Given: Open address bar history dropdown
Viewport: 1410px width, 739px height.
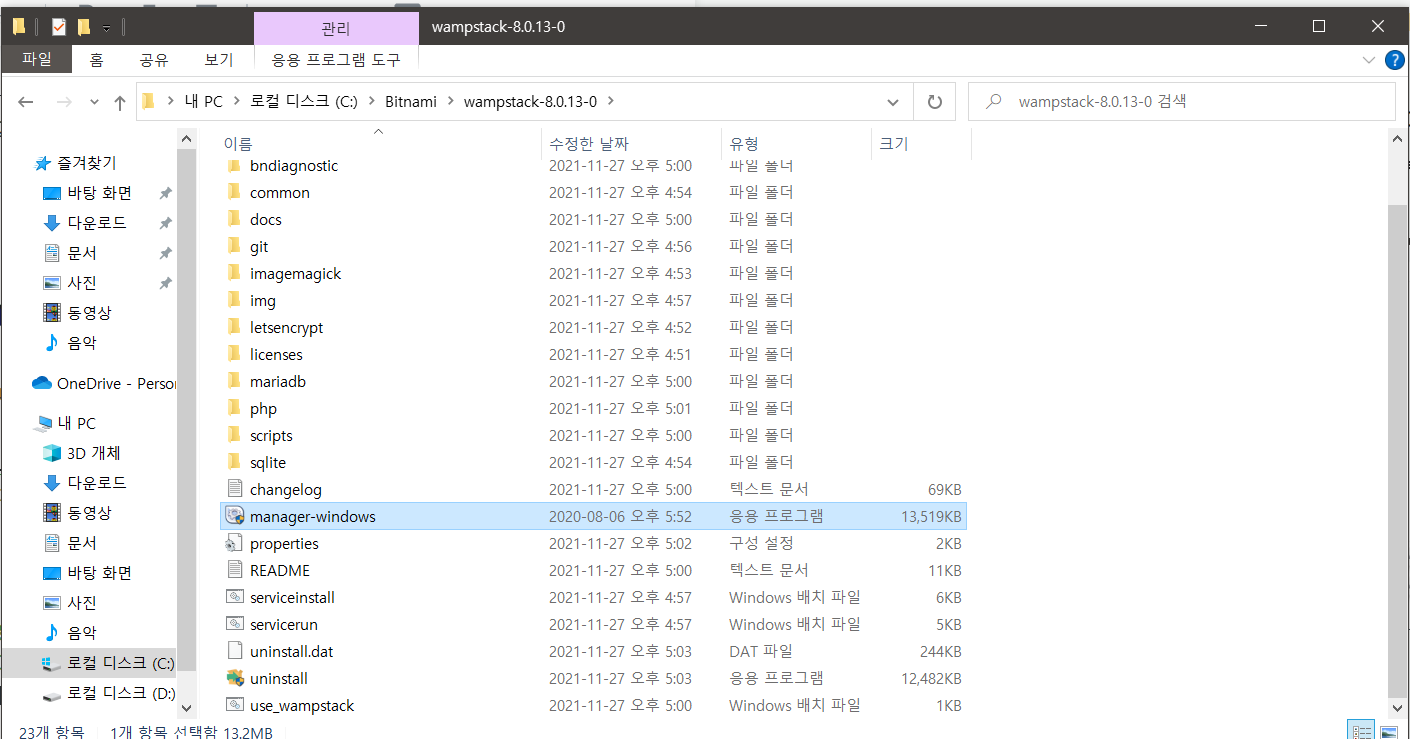Looking at the screenshot, I should 893,102.
